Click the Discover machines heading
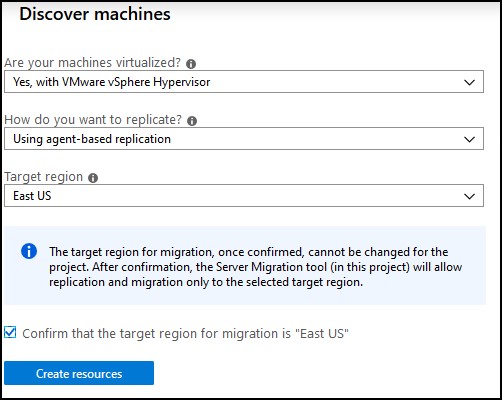The image size is (502, 400). coord(95,14)
